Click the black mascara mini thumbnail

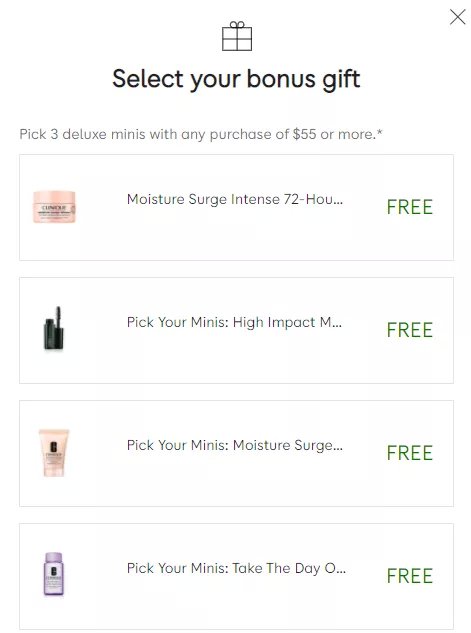pyautogui.click(x=54, y=329)
